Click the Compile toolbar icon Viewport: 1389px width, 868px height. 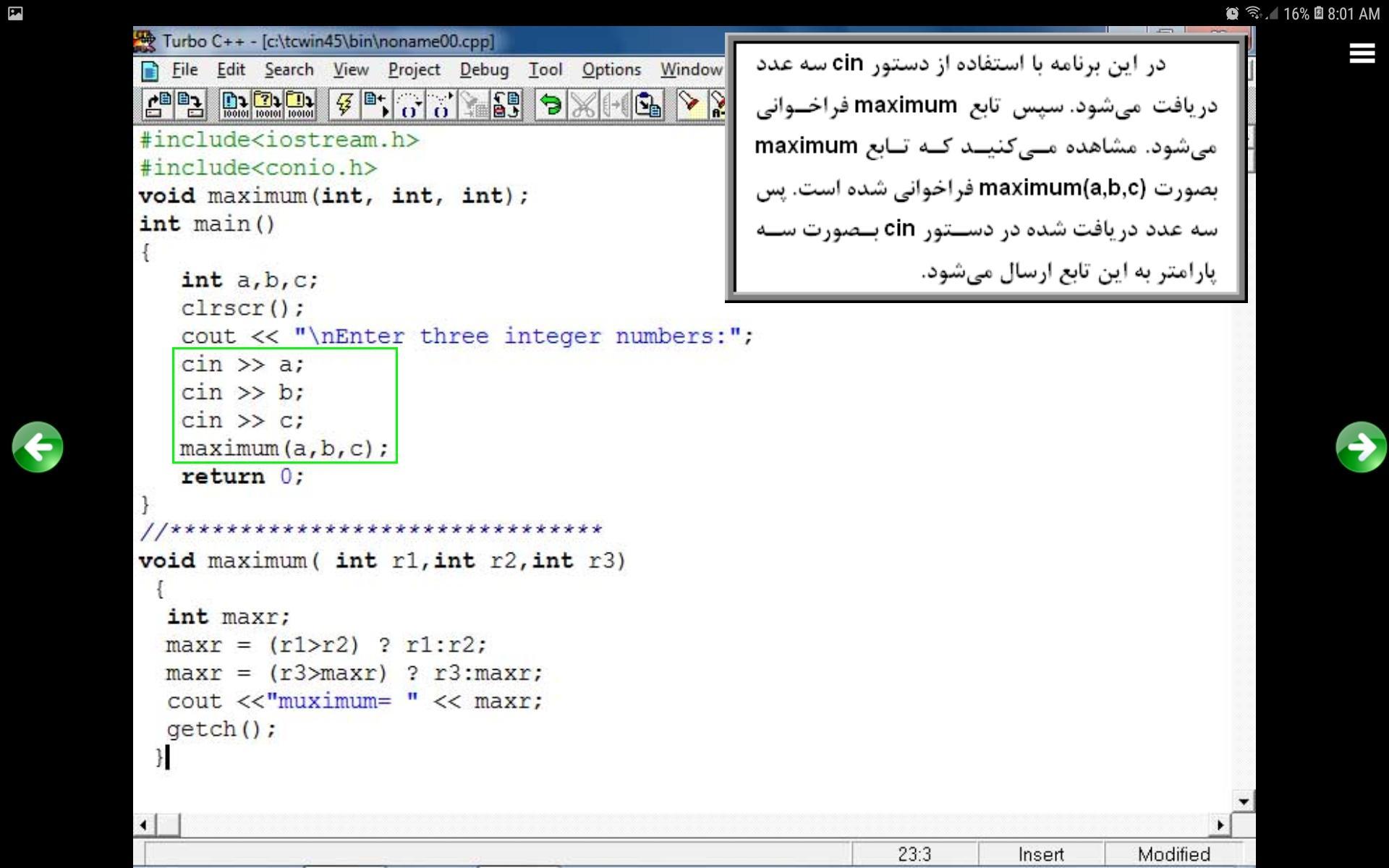click(x=234, y=105)
